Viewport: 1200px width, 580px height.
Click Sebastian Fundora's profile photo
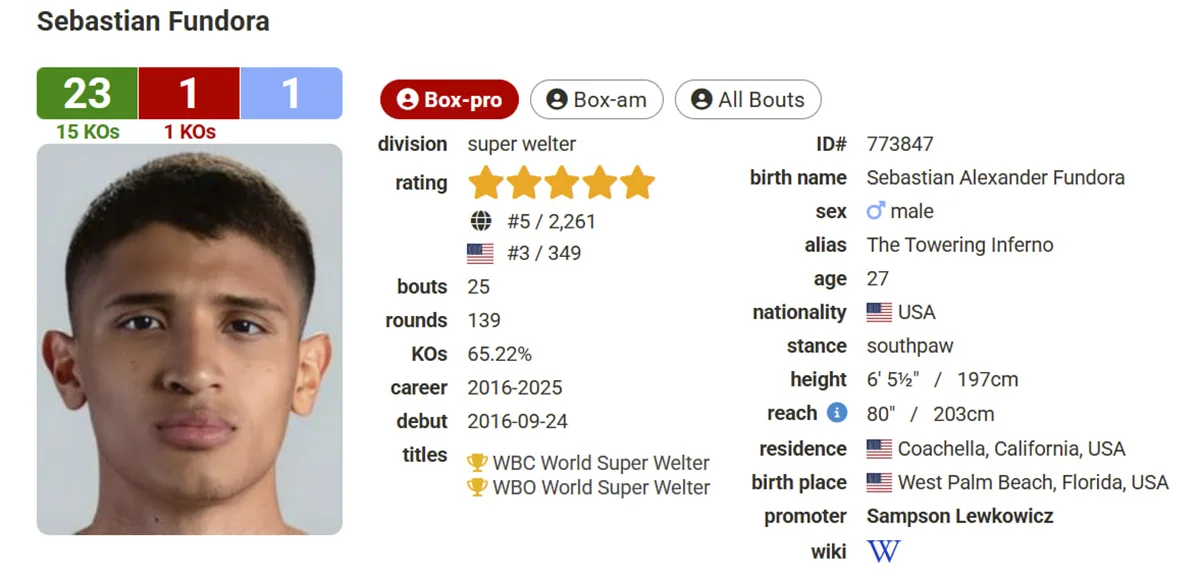189,339
